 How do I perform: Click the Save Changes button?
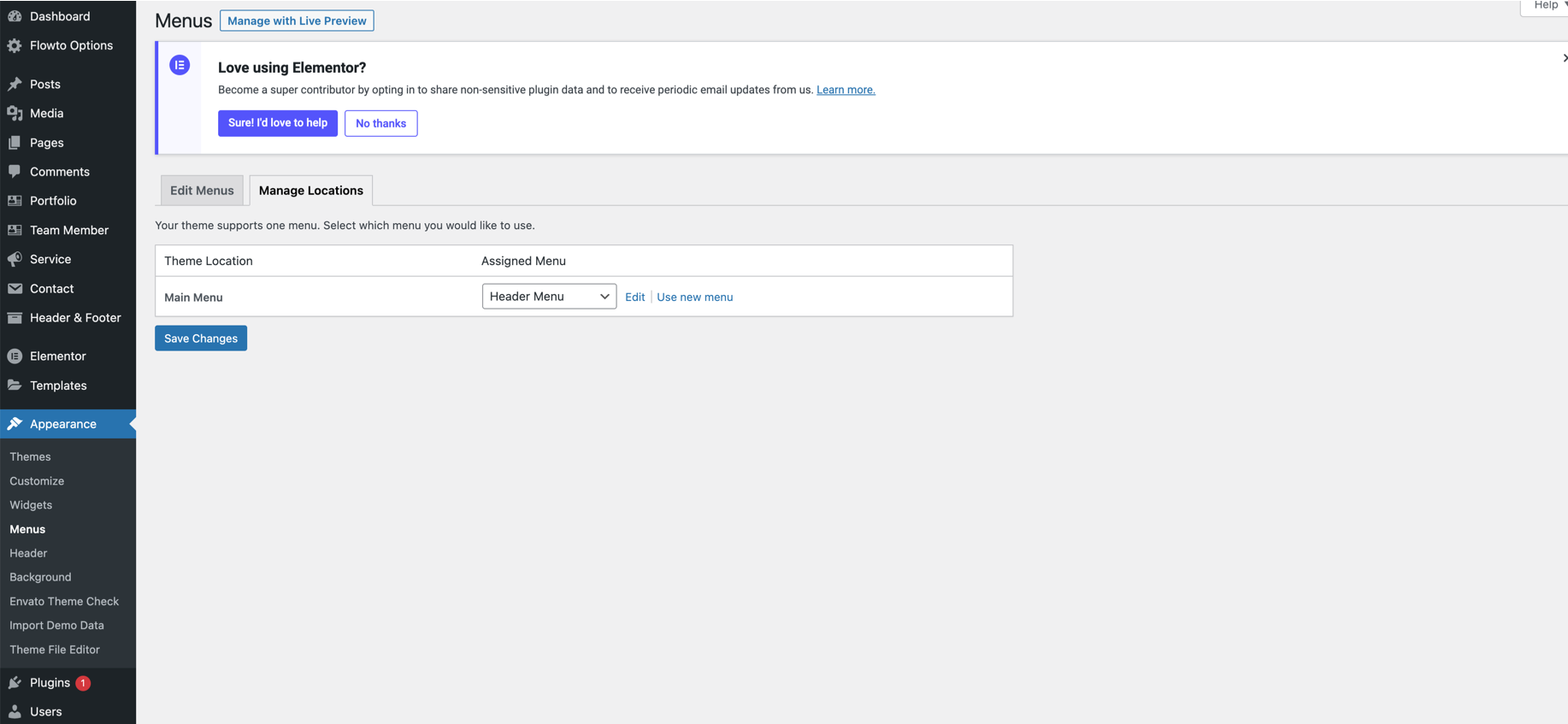[x=201, y=338]
